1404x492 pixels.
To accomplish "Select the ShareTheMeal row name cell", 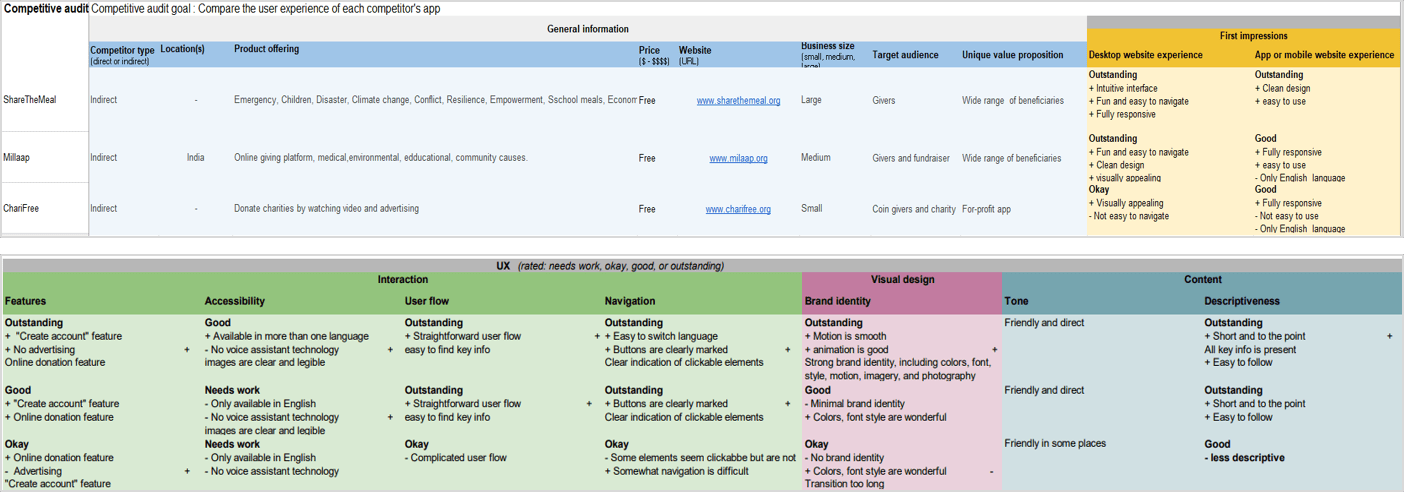I will coord(29,100).
